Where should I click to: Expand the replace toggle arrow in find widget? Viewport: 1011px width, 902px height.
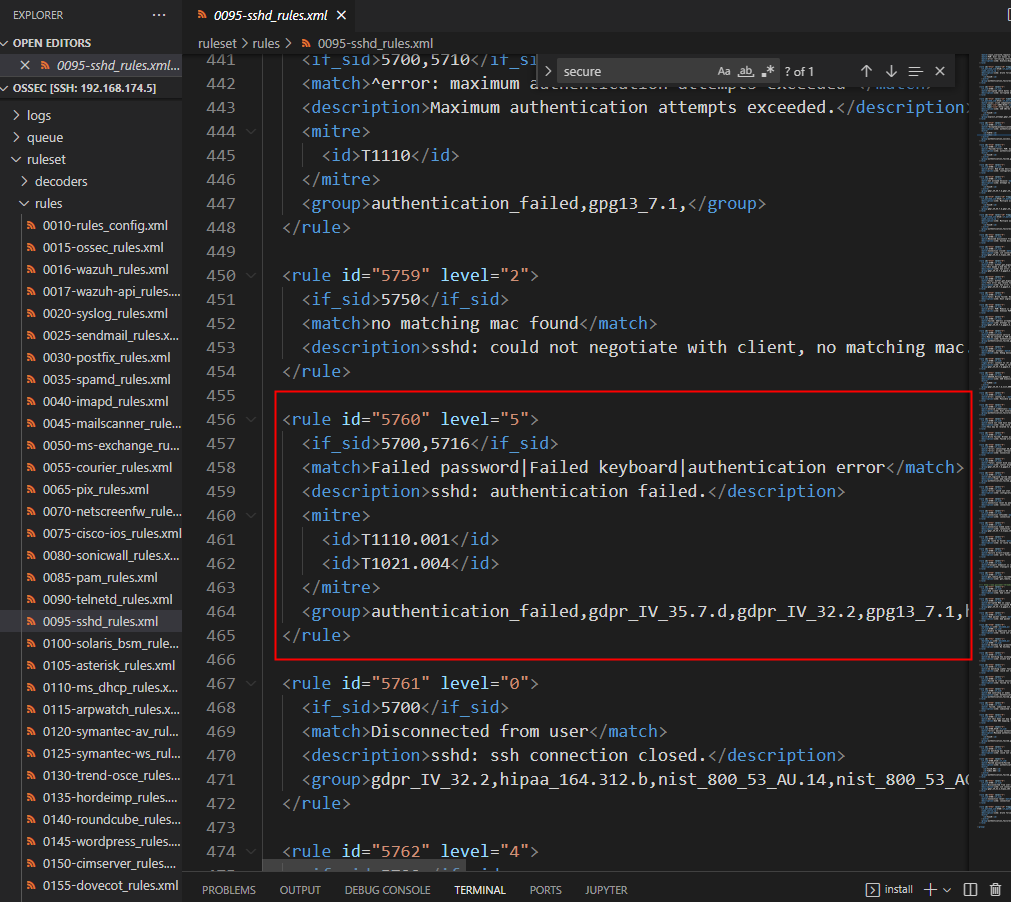[x=548, y=71]
